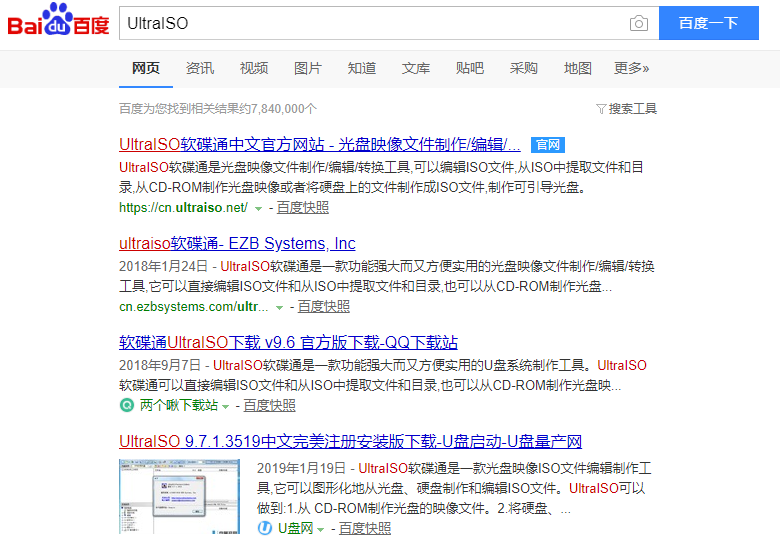
Task: Open 百度快照 for U盘网 result
Action: 365,528
